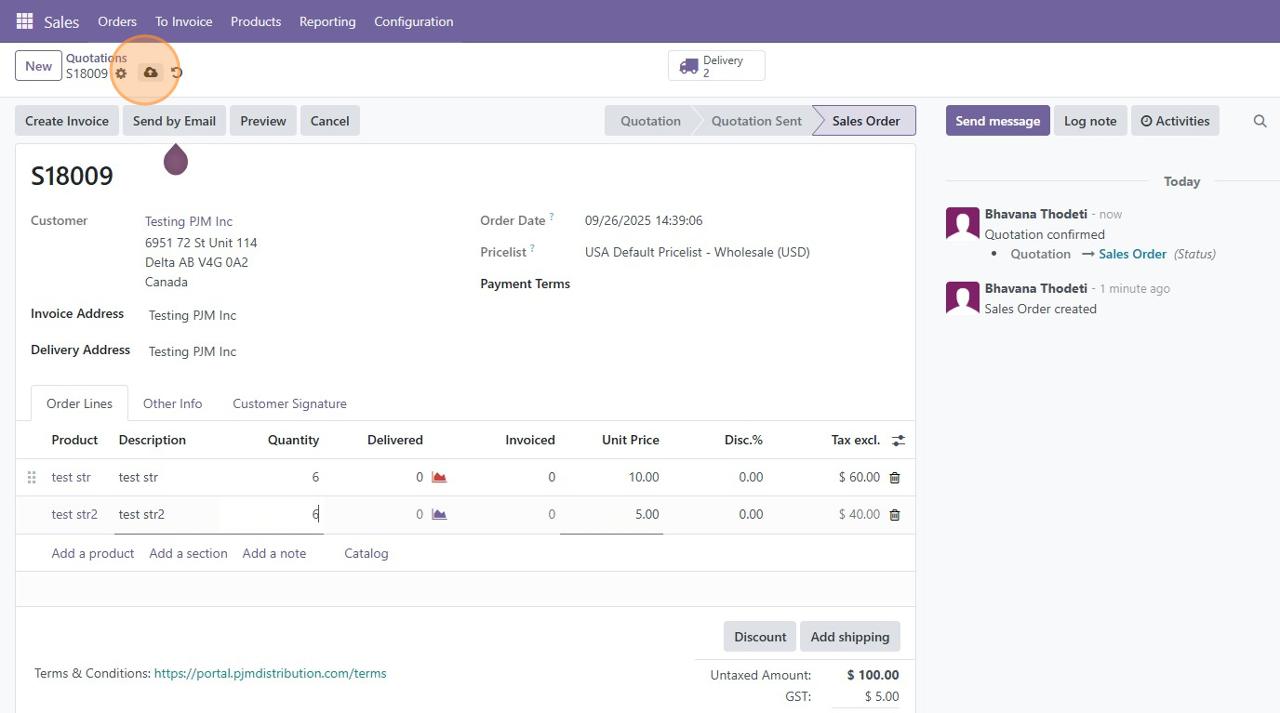1280x713 pixels.
Task: Open the optional columns settings toggle
Action: pyautogui.click(x=898, y=441)
